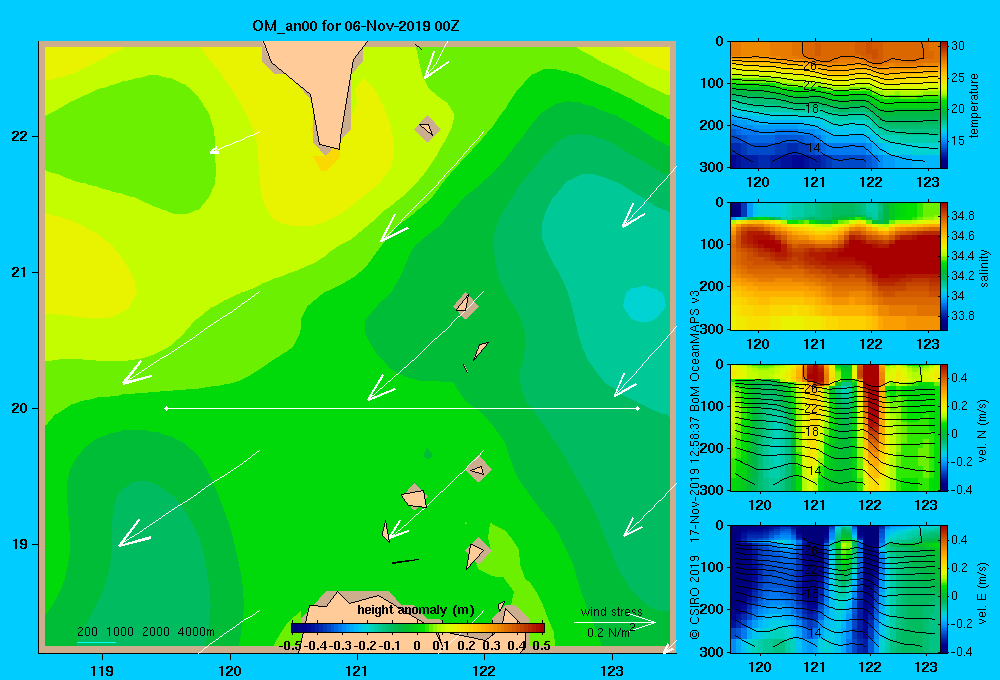Click the '-0.4' tick on the vel. N scale
Viewport: 1000px width, 680px height.
click(961, 489)
